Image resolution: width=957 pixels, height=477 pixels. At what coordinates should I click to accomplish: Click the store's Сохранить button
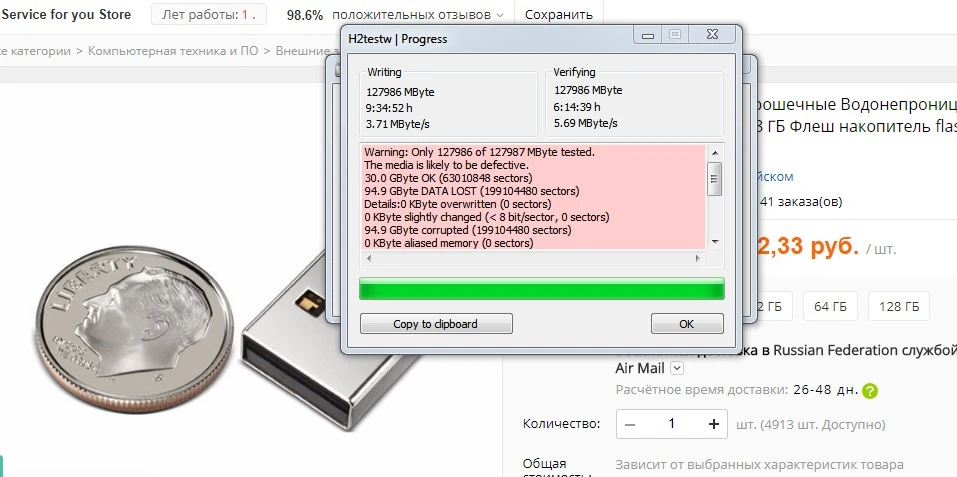coord(558,15)
